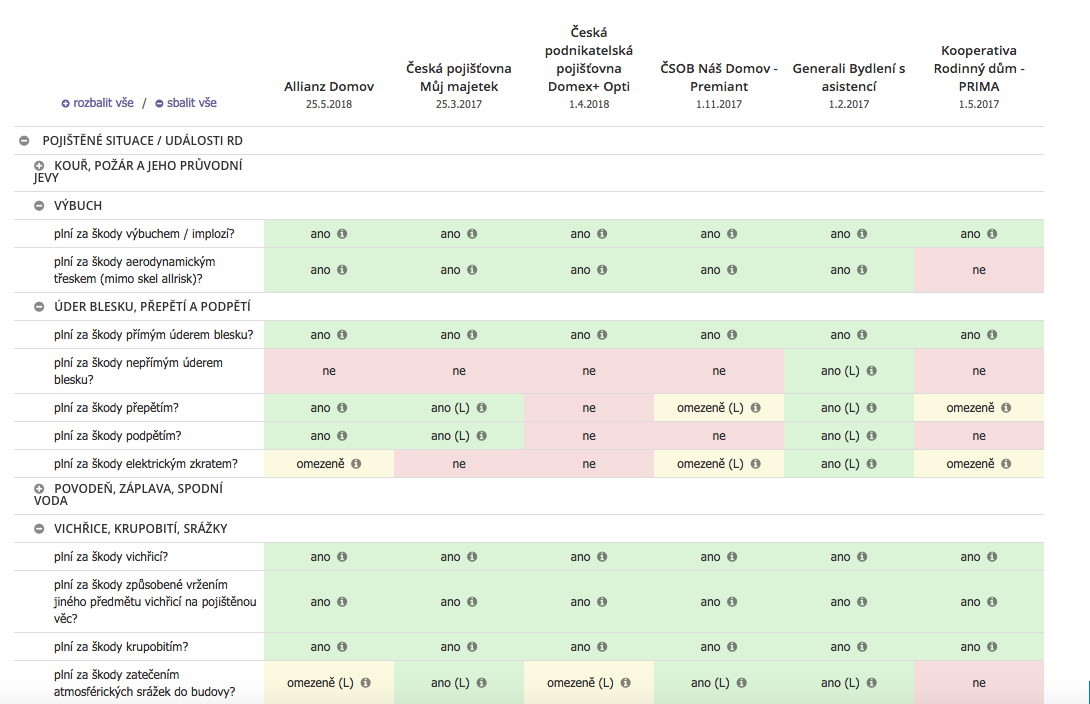
Task: Open info icon for ČSOB in 'elektrickým zkratem' row
Action: [x=756, y=464]
